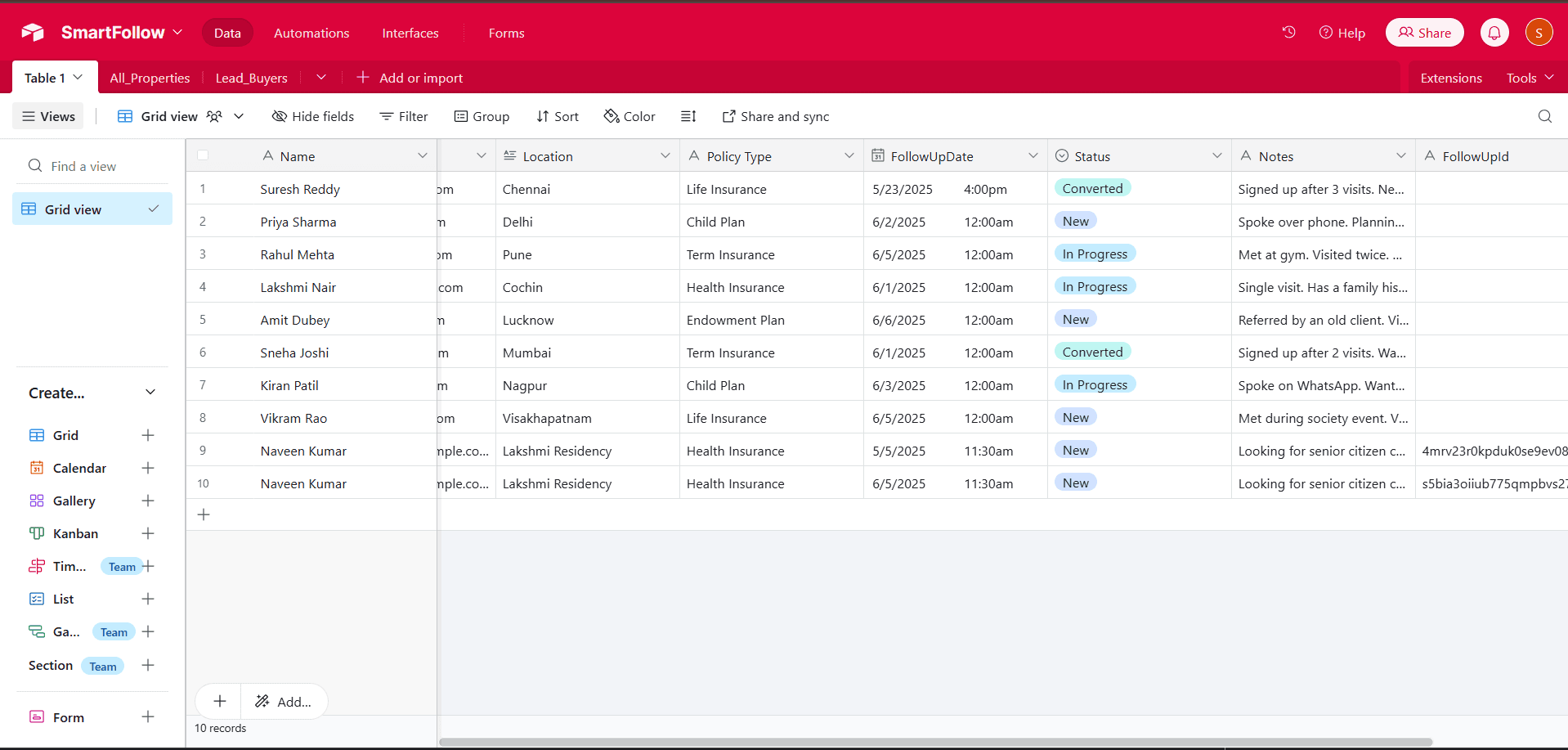Toggle the Views sidebar button
The width and height of the screenshot is (1568, 750).
point(49,116)
